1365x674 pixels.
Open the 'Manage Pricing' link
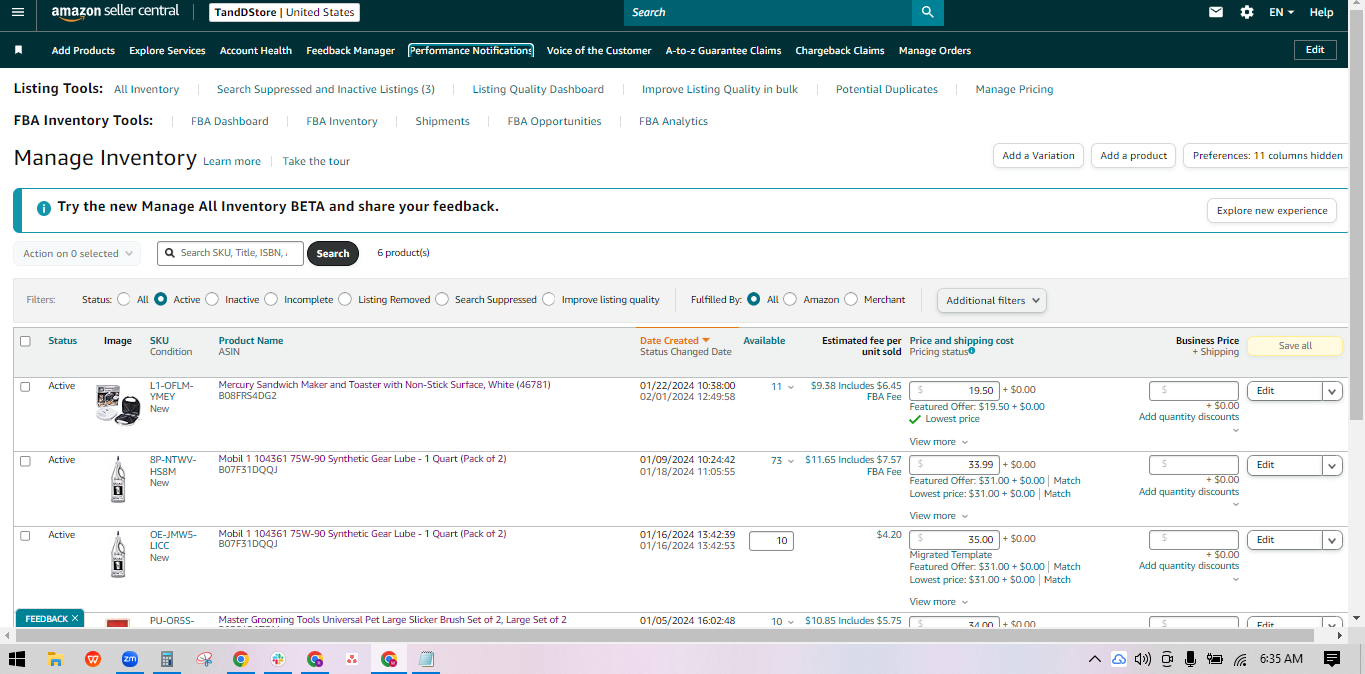pyautogui.click(x=1014, y=89)
